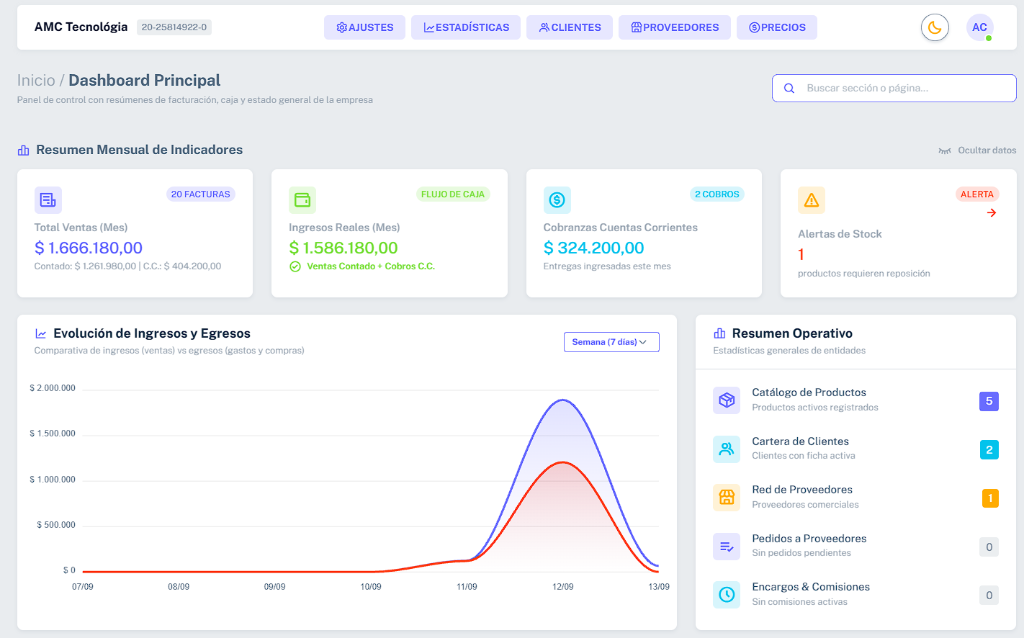
Task: Click the Encargos & Comisiones row title
Action: [810, 587]
